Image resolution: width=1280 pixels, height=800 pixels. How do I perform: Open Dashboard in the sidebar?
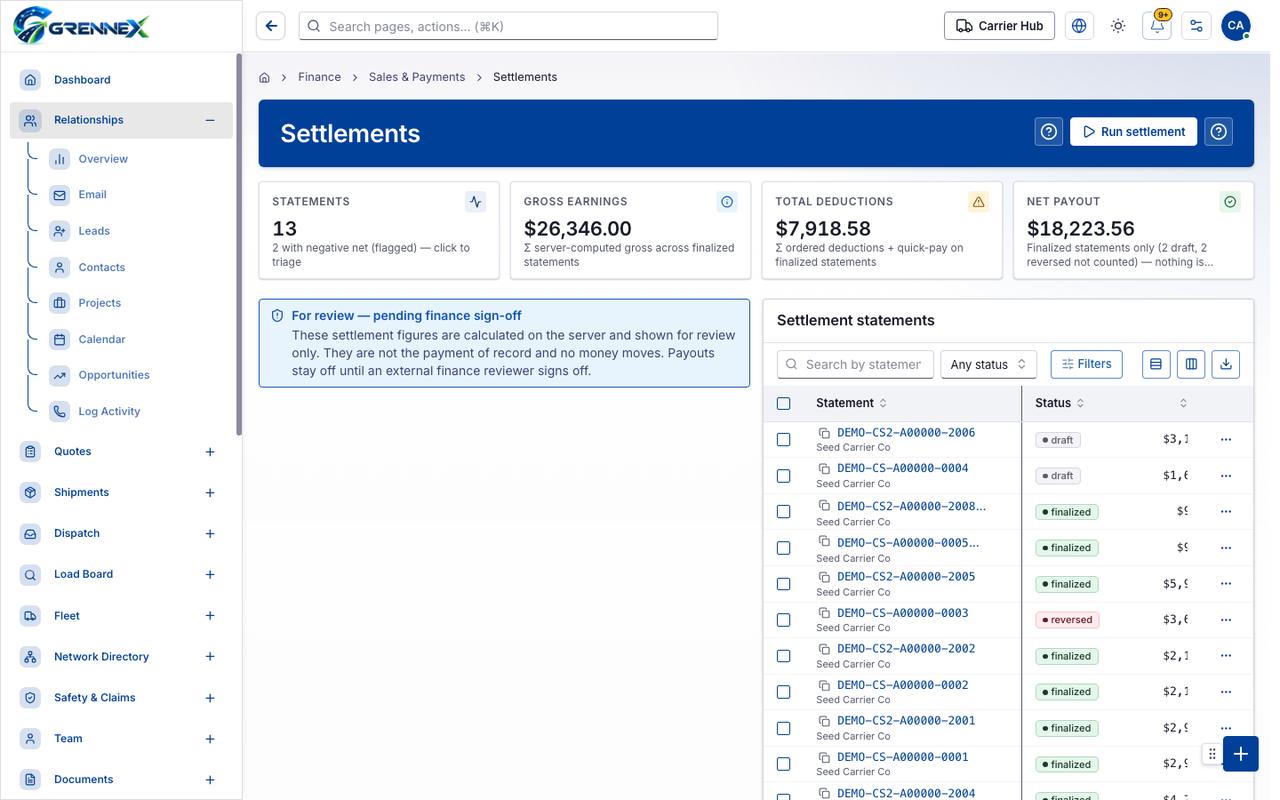[121, 80]
